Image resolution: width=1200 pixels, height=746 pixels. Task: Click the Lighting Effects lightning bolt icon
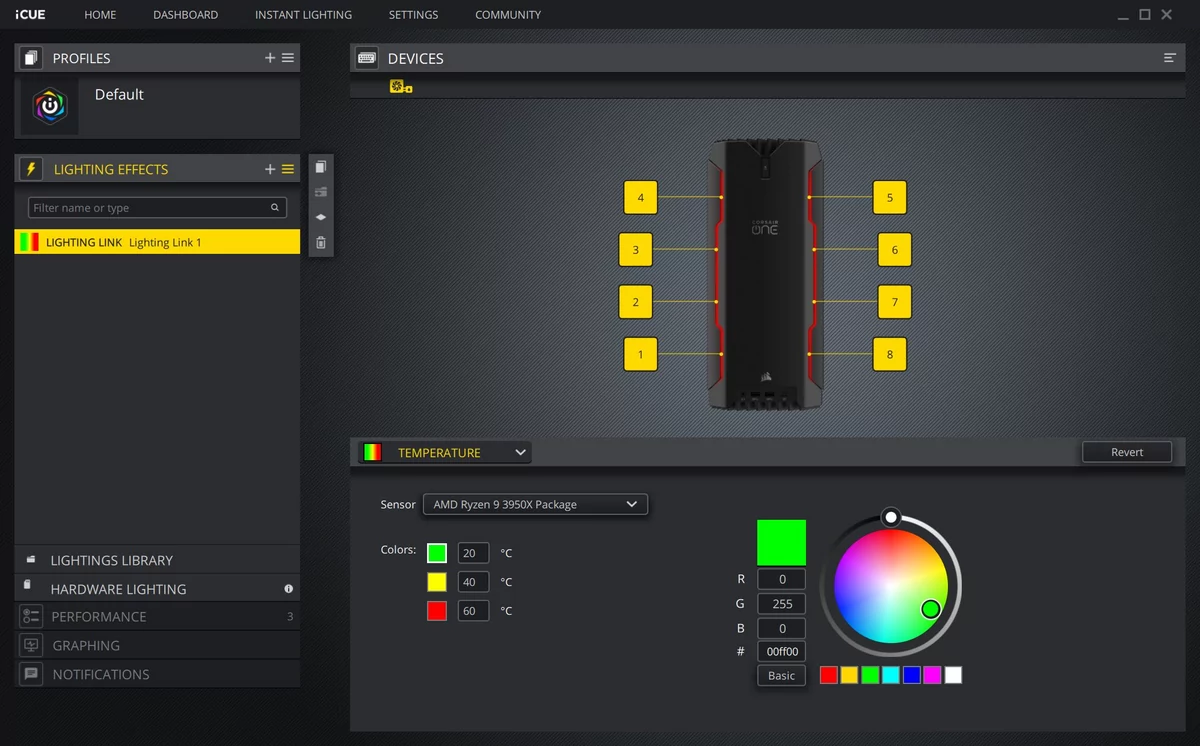point(30,169)
